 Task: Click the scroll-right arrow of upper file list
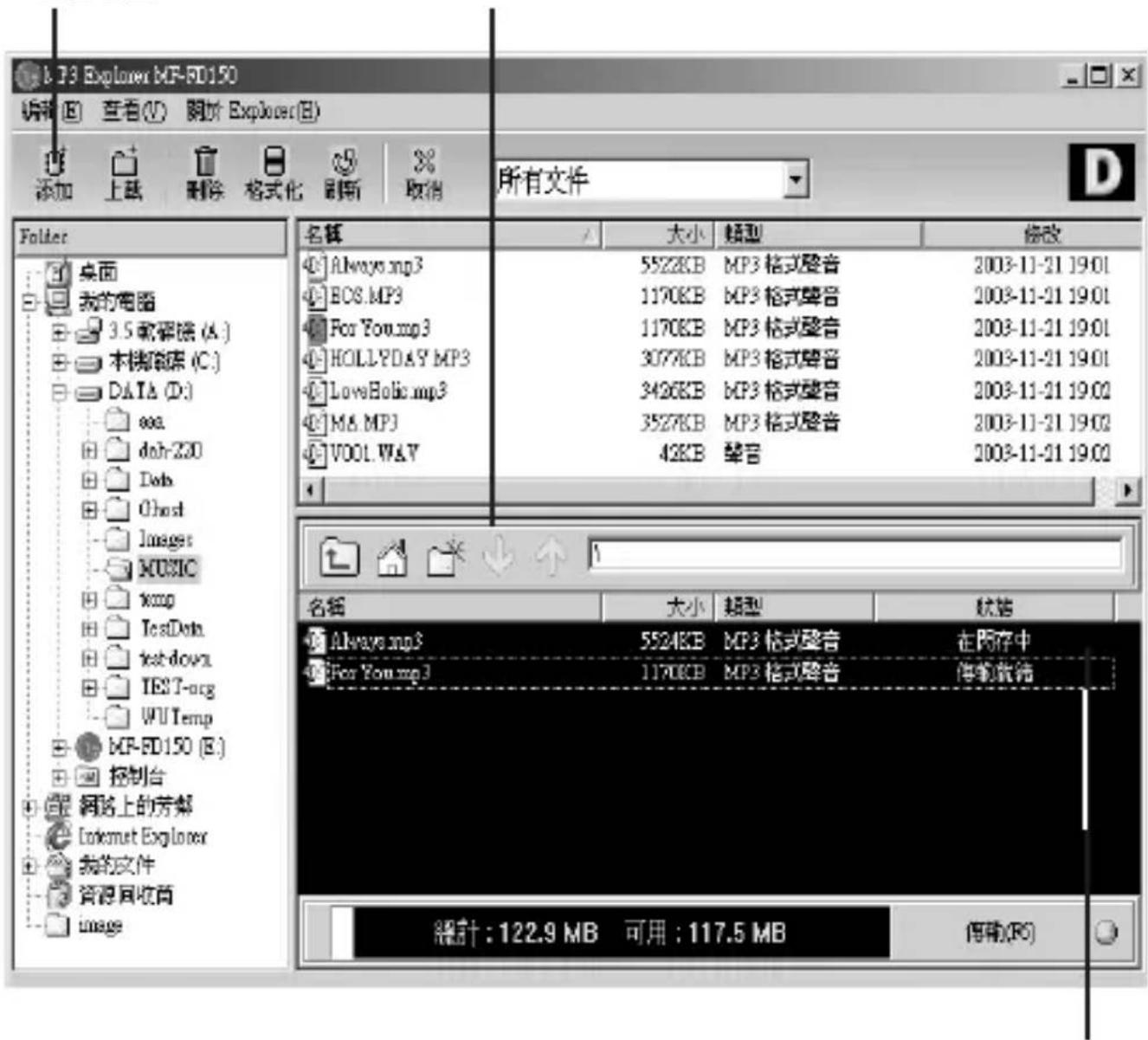click(1127, 491)
